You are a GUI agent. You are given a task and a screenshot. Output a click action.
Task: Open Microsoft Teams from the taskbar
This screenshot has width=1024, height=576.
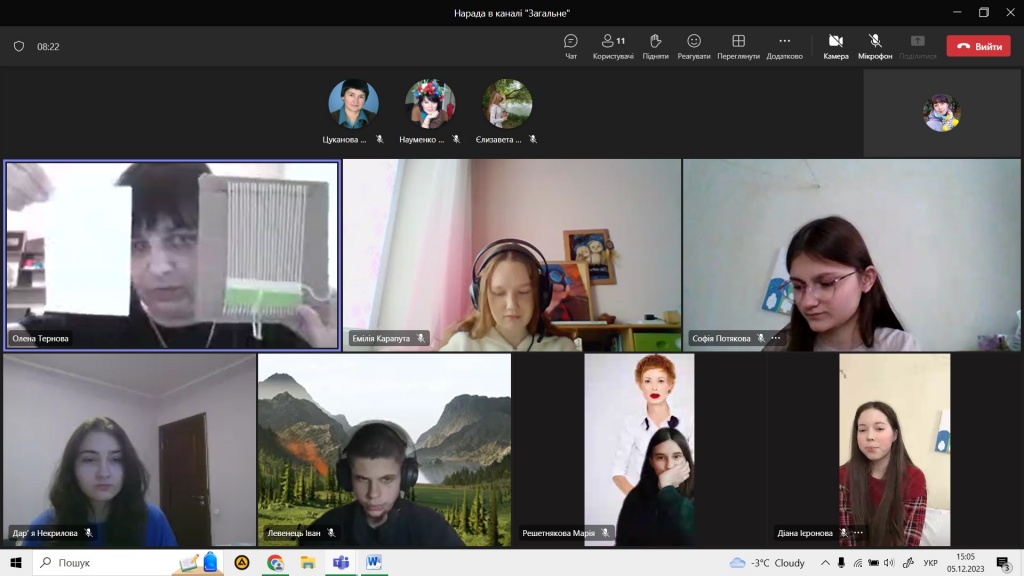[340, 562]
